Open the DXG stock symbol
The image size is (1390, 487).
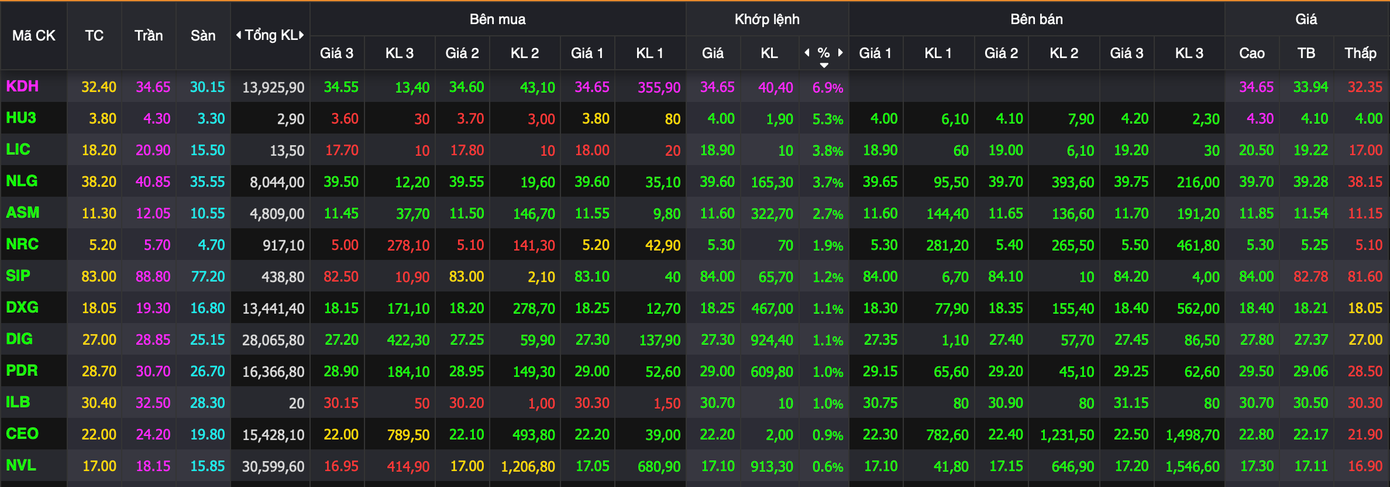[x=22, y=308]
